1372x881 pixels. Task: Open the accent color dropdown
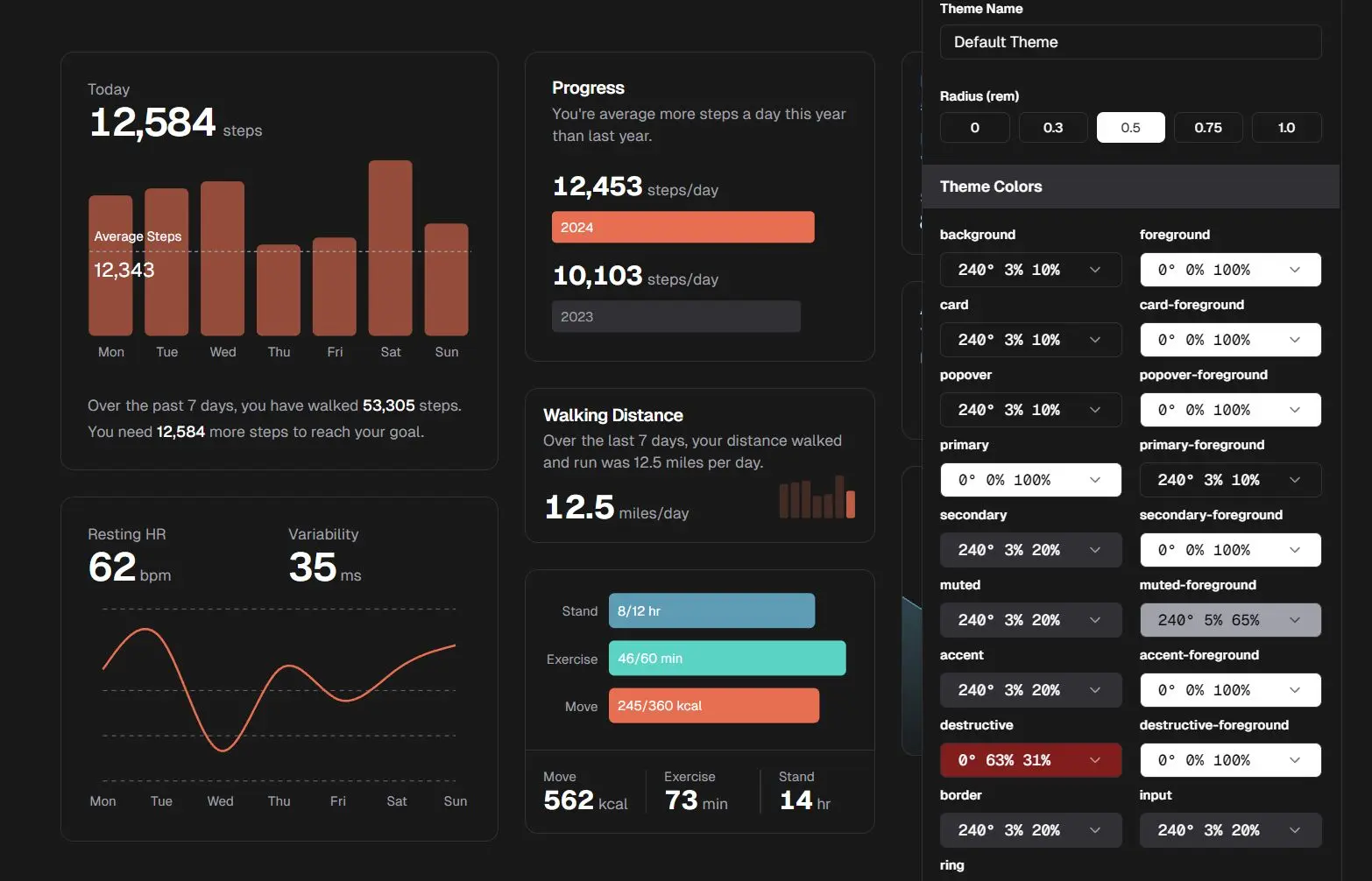pos(1030,689)
